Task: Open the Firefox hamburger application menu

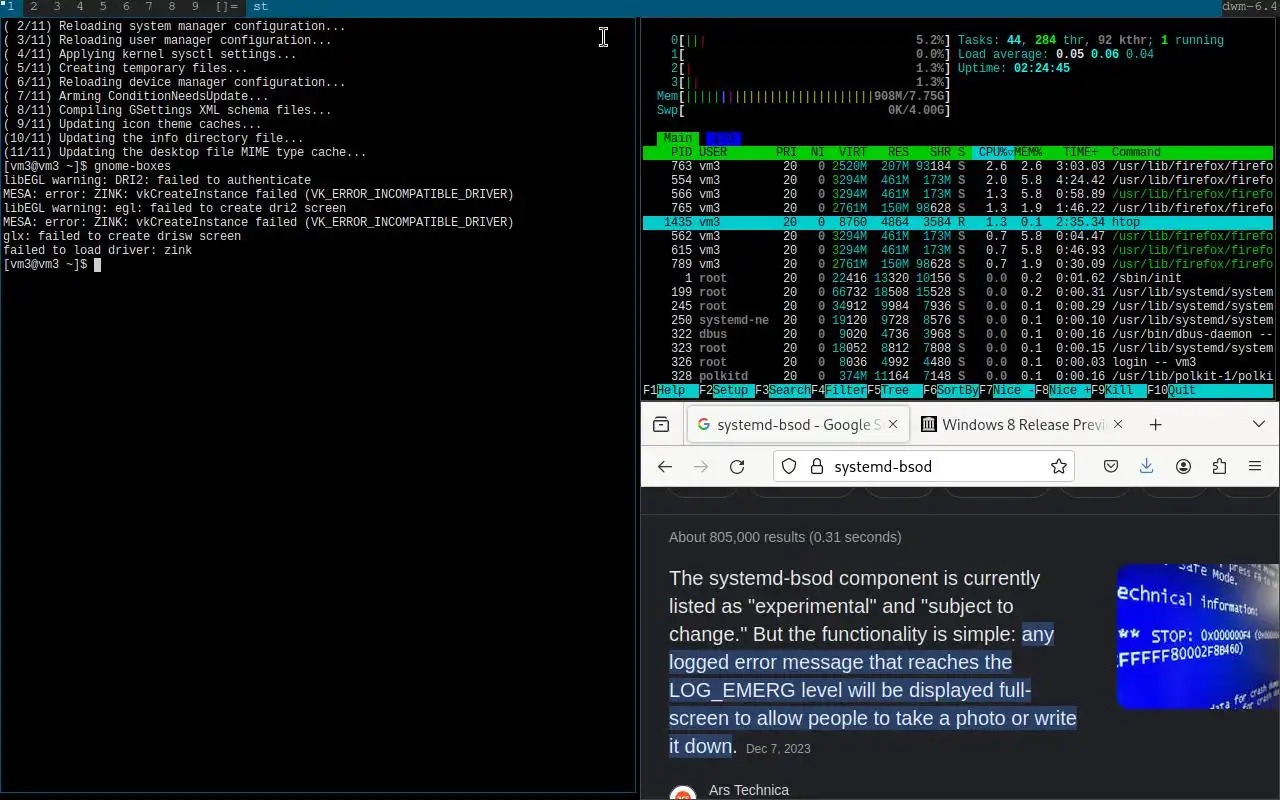Action: (1255, 466)
